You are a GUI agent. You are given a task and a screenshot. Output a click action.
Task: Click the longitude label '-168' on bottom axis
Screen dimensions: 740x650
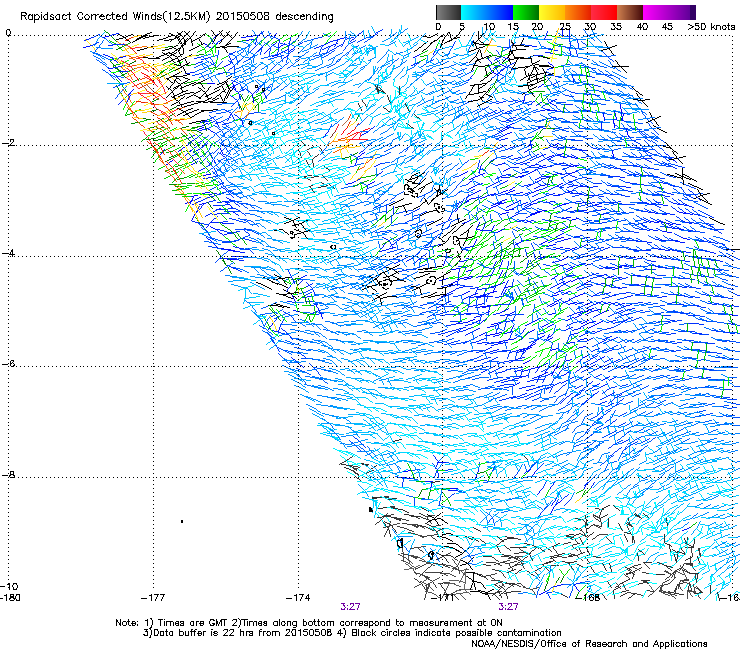pyautogui.click(x=588, y=598)
